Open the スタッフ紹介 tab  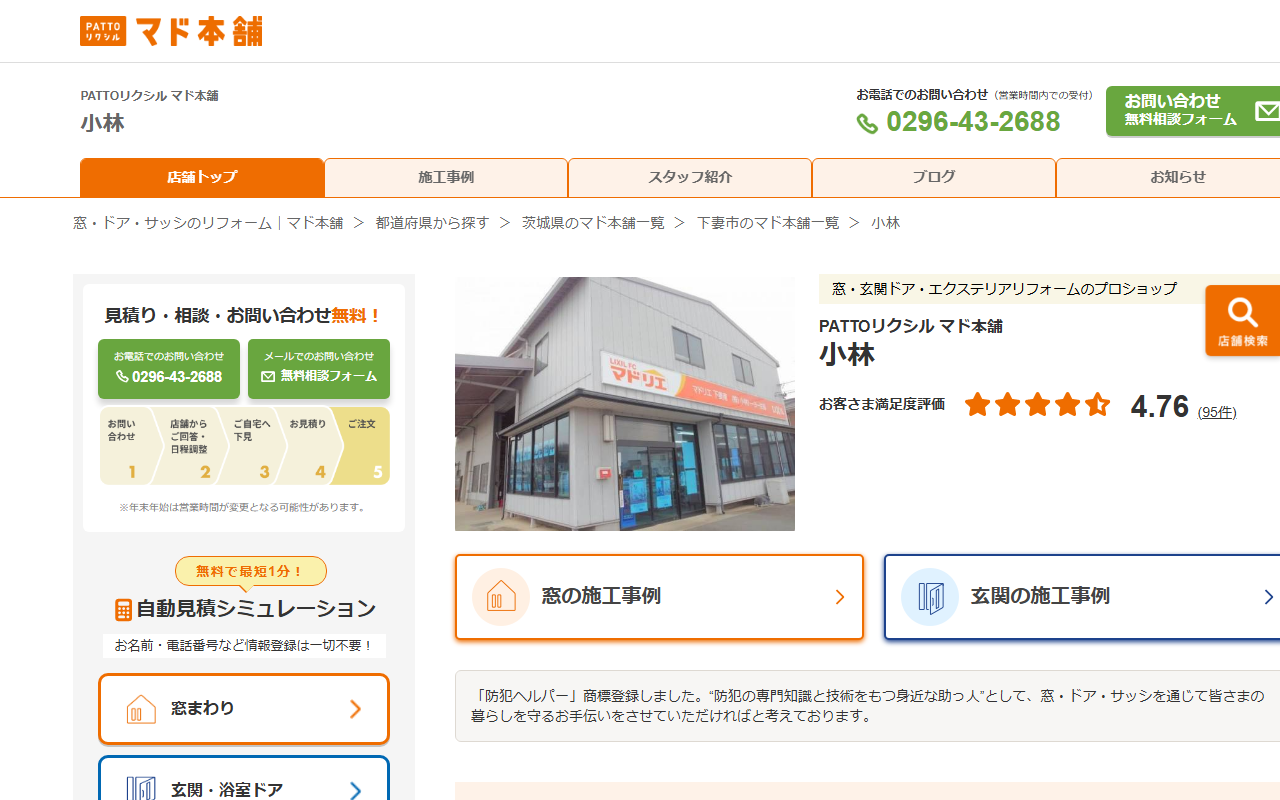[x=690, y=177]
